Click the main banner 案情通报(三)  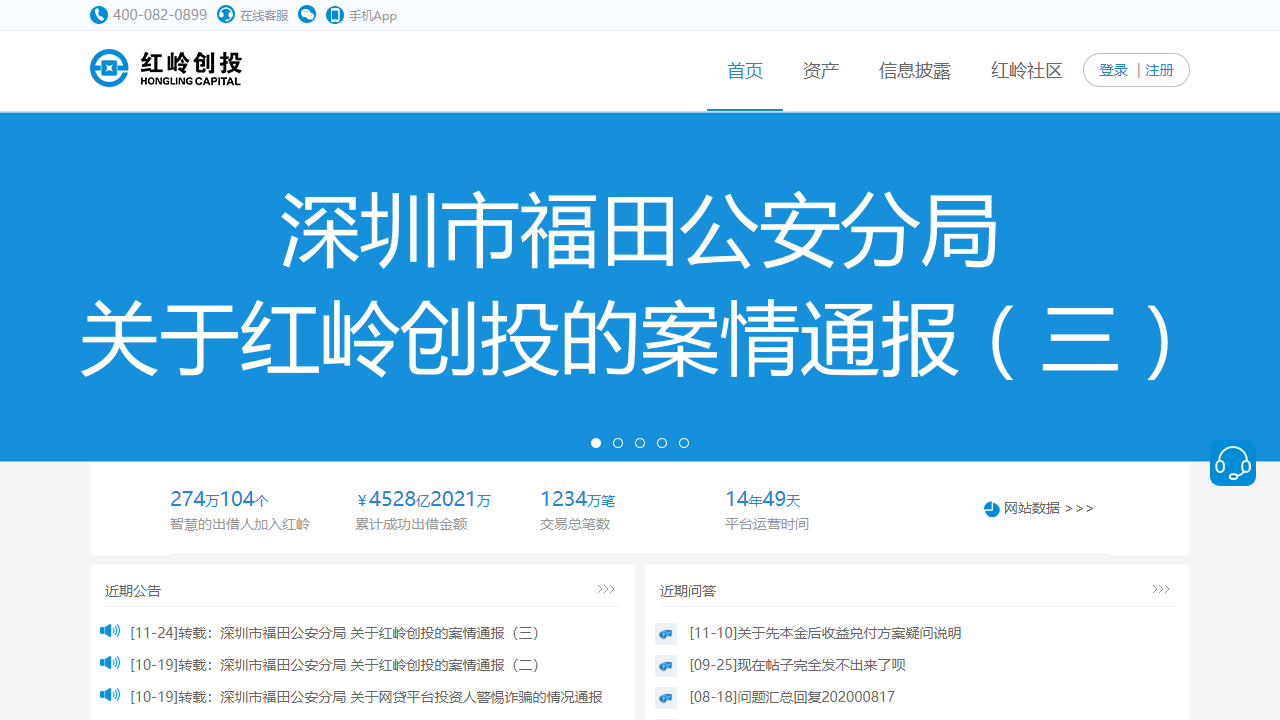tap(640, 287)
